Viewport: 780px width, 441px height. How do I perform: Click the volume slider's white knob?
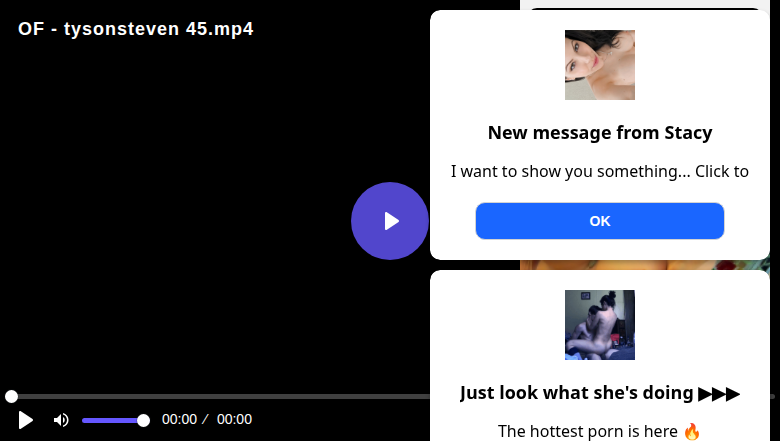tap(143, 420)
